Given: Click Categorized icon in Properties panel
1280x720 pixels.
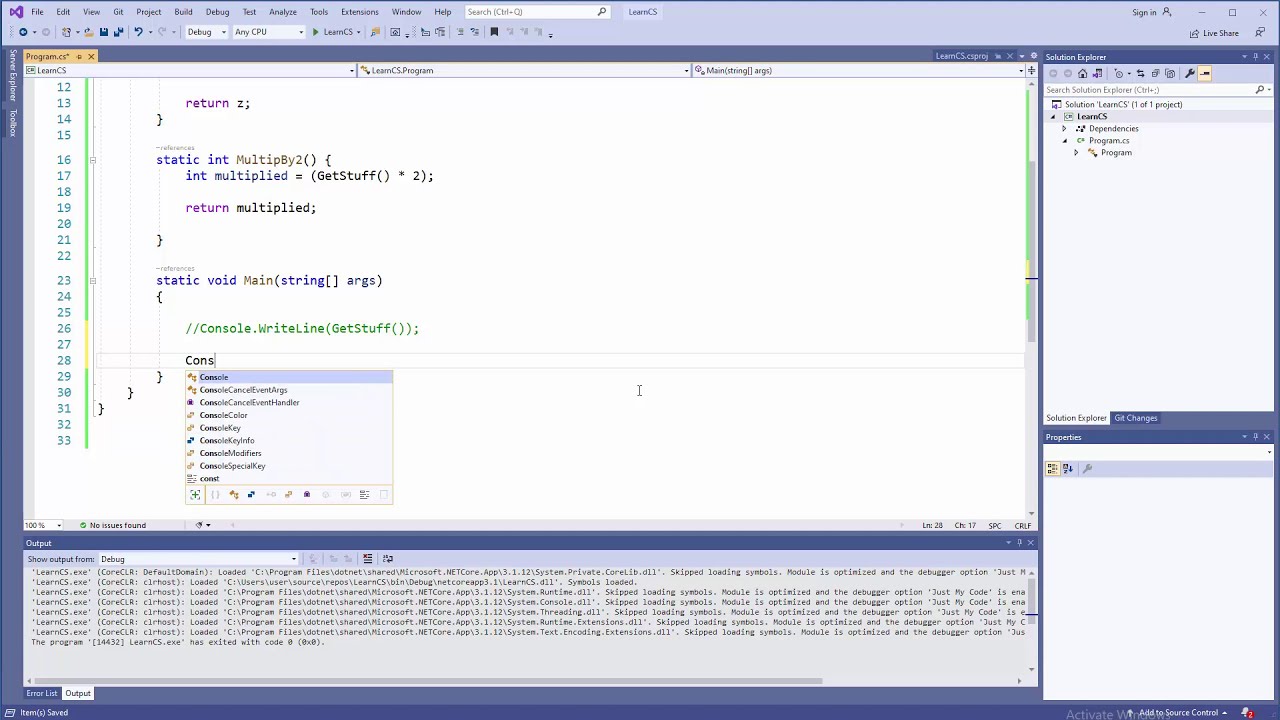Looking at the screenshot, I should [x=1053, y=468].
